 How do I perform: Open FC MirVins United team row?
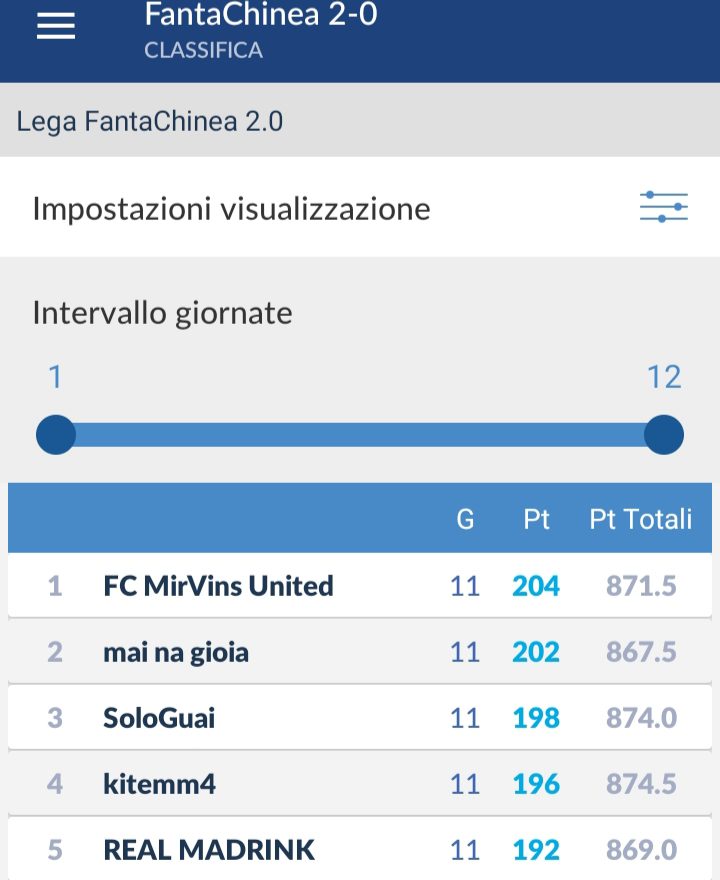[360, 585]
